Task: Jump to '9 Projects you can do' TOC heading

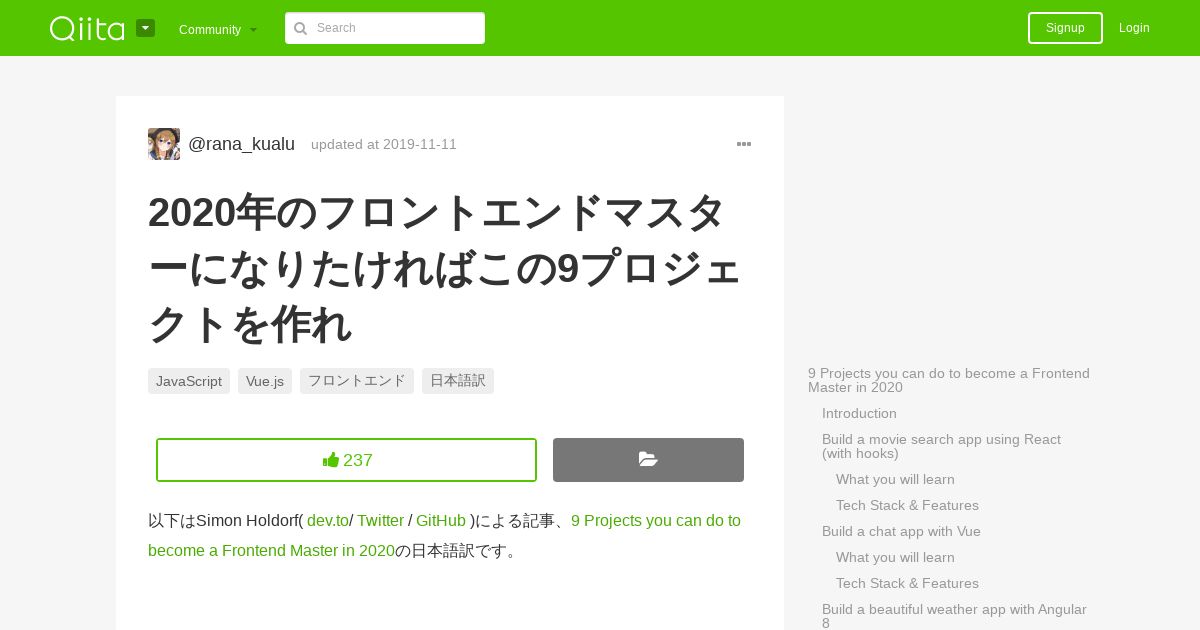Action: coord(949,380)
